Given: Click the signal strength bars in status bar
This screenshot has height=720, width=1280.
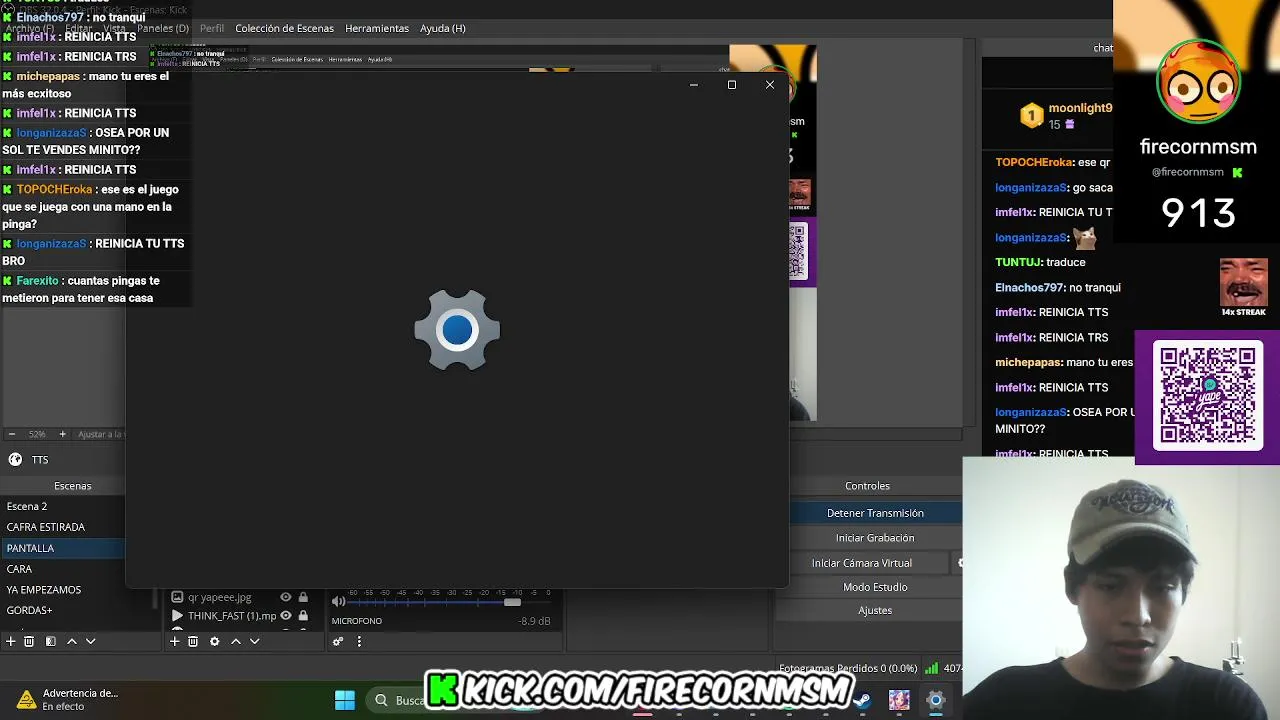Looking at the screenshot, I should (932, 668).
